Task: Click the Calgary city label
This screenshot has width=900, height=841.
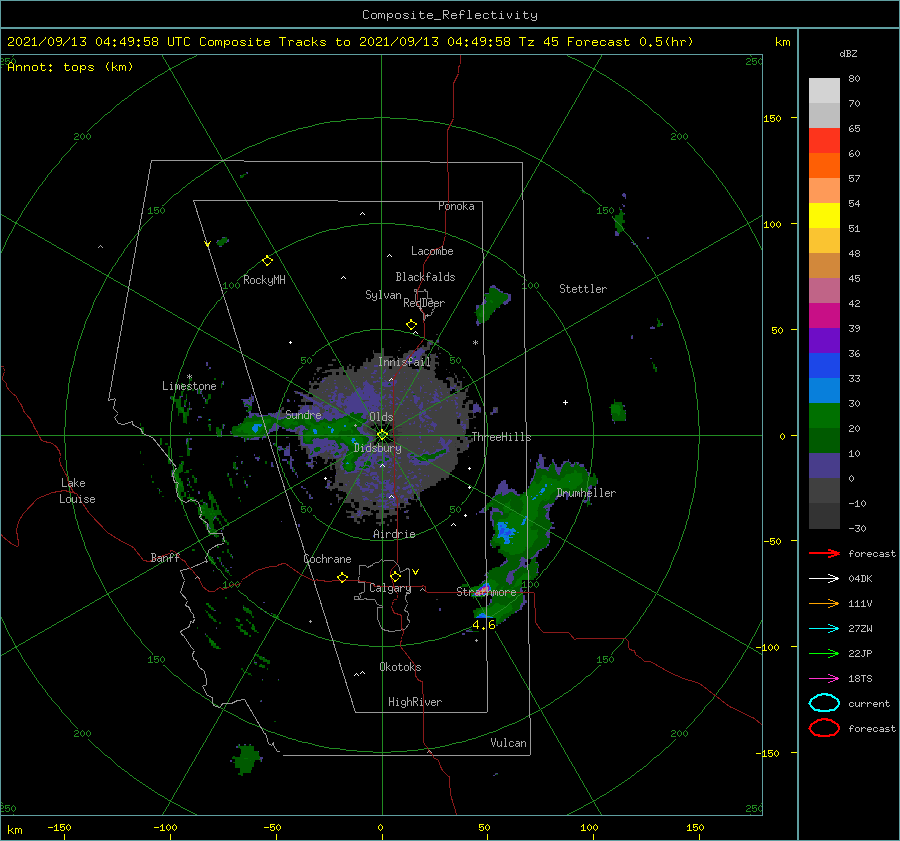Action: tap(390, 588)
